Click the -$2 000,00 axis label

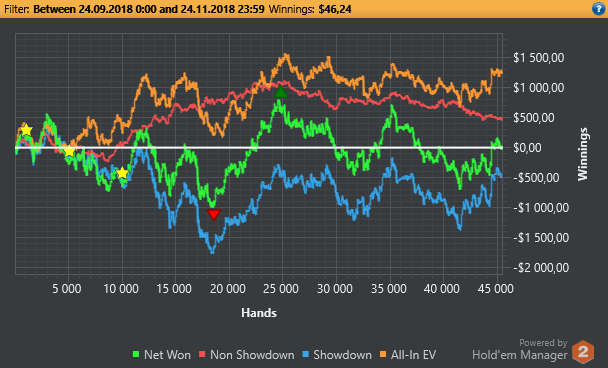pyautogui.click(x=541, y=267)
